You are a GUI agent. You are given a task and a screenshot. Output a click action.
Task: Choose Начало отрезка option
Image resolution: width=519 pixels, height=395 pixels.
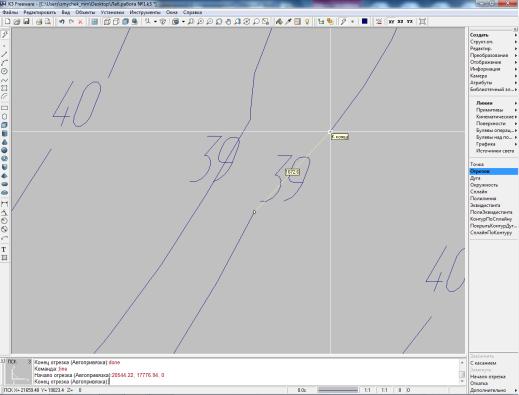coord(488,377)
